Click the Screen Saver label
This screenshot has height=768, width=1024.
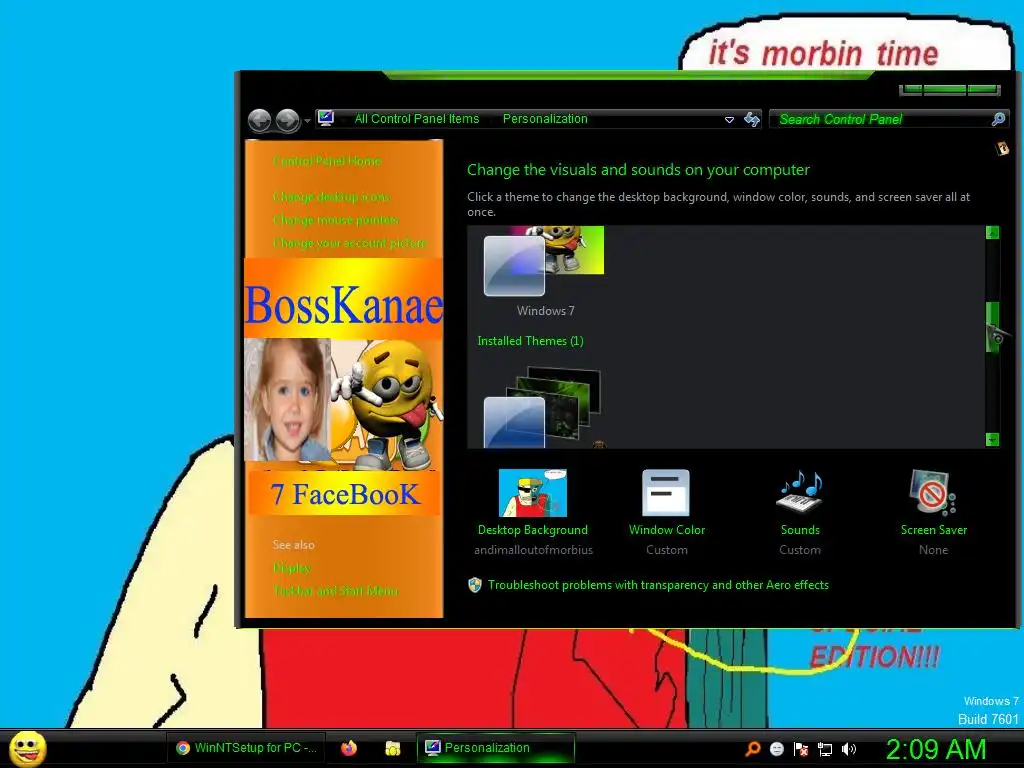click(x=934, y=530)
